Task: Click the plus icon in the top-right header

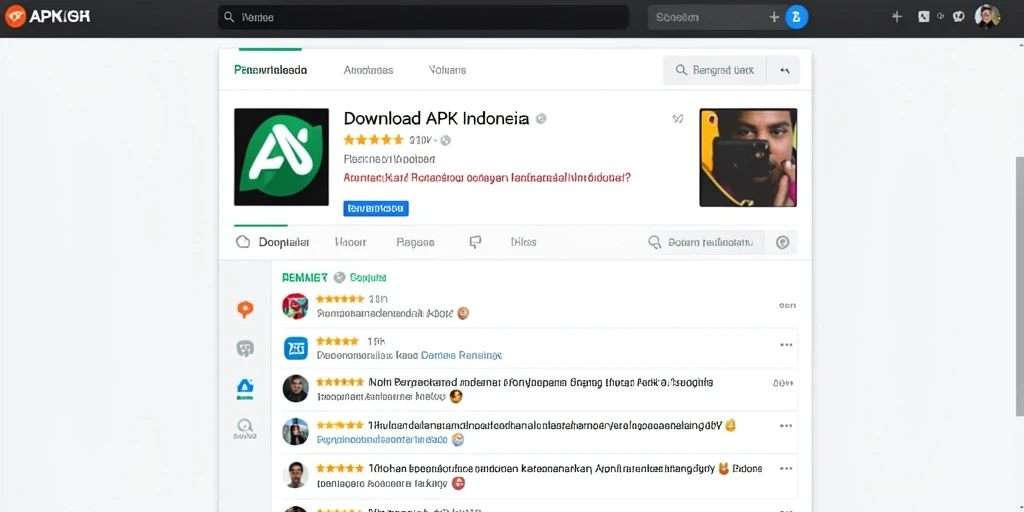Action: click(897, 17)
